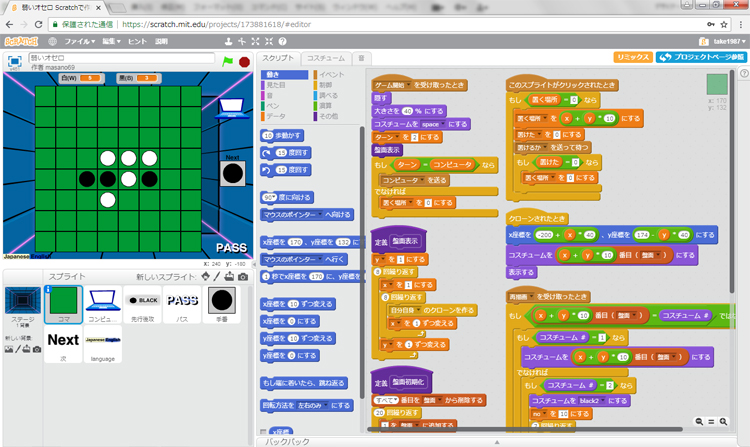Choose the help question mark tool
Image resolution: width=750 pixels, height=447 pixels.
[281, 42]
